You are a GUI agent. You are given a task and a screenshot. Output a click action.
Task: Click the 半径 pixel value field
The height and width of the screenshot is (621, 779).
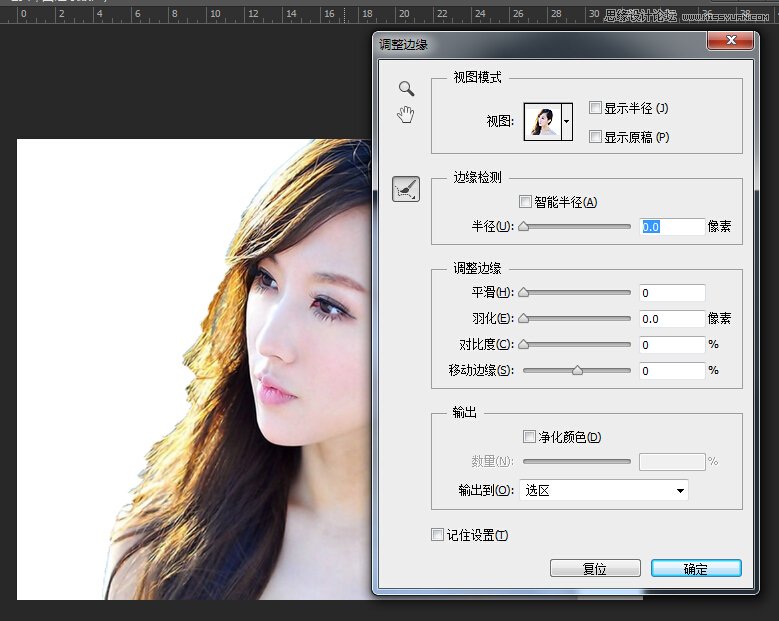[x=672, y=227]
